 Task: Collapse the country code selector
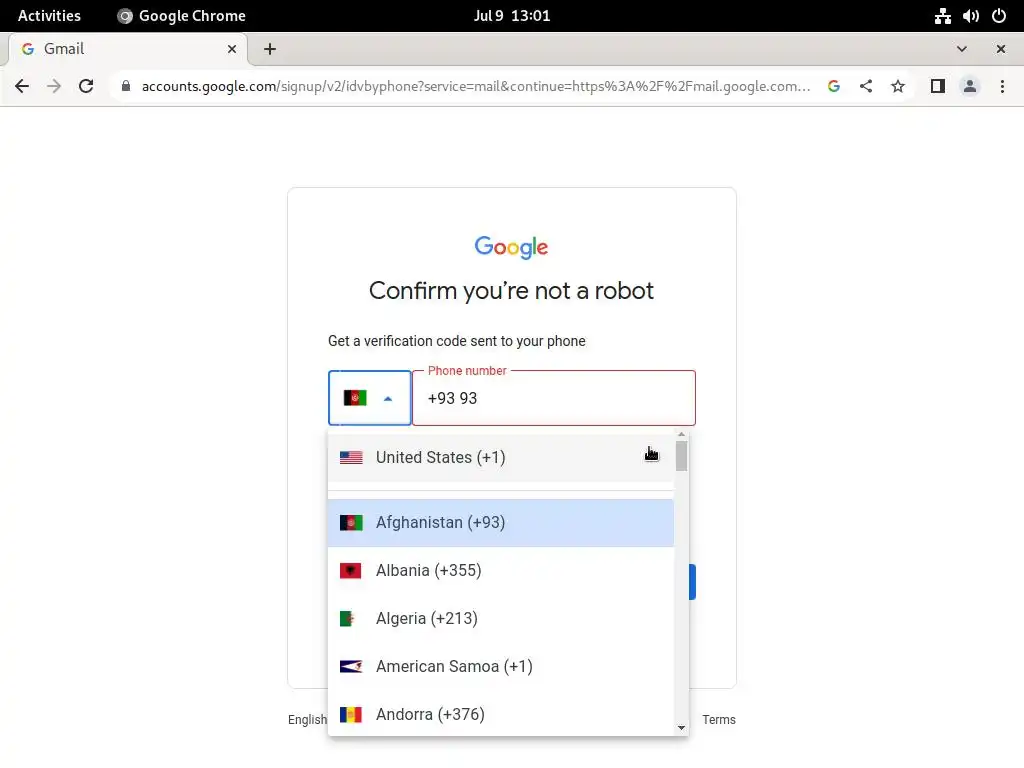tap(370, 398)
